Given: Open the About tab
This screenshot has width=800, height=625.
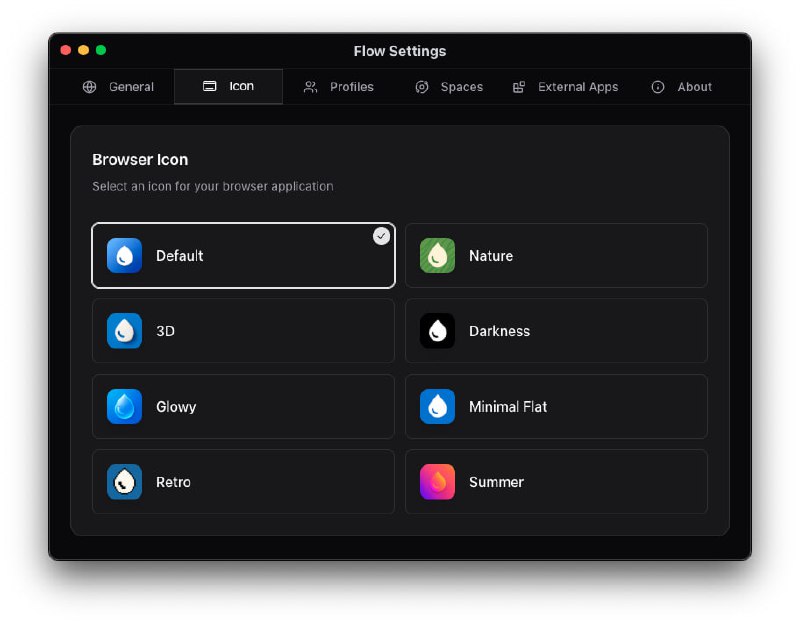Looking at the screenshot, I should click(x=680, y=87).
